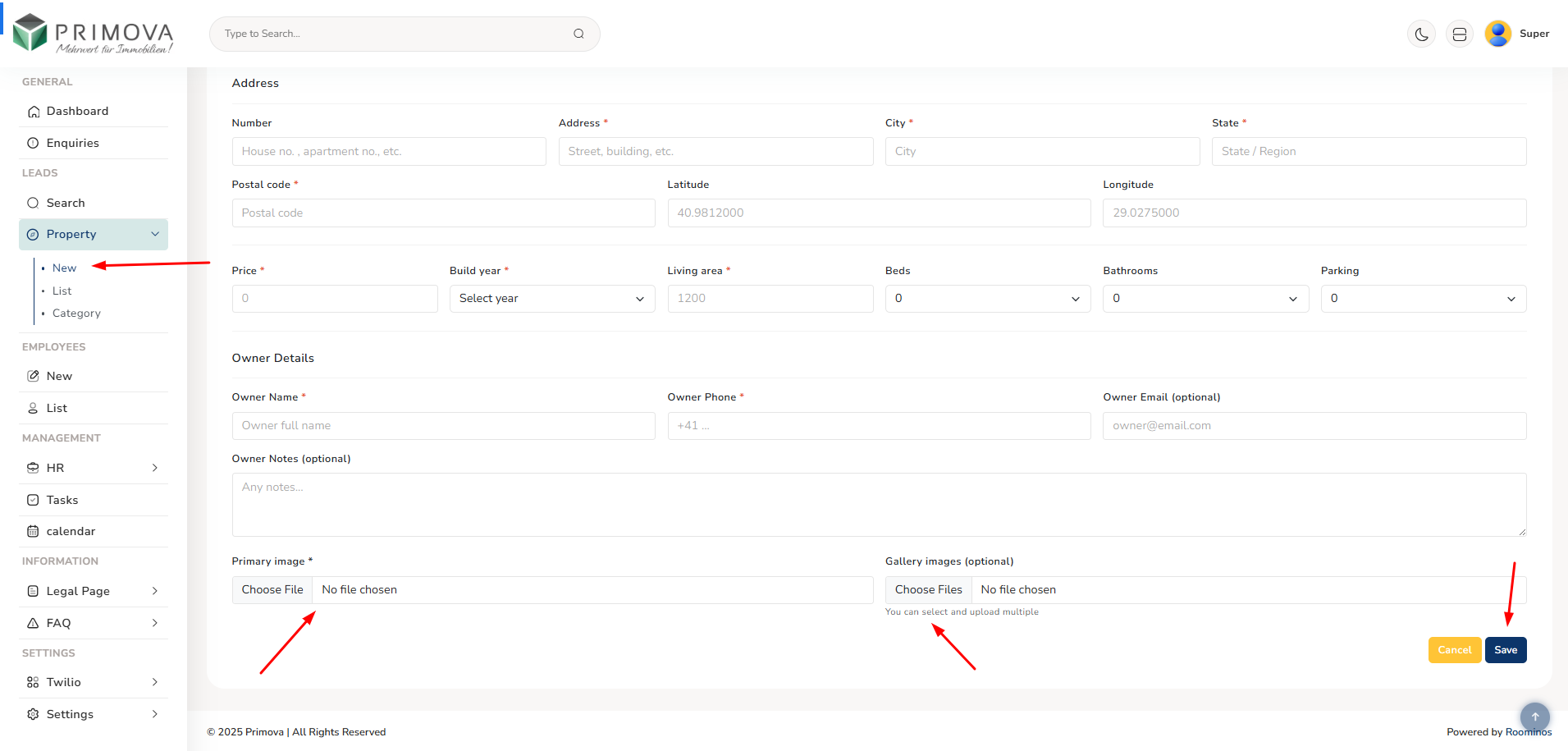Cancel the property form

1454,650
